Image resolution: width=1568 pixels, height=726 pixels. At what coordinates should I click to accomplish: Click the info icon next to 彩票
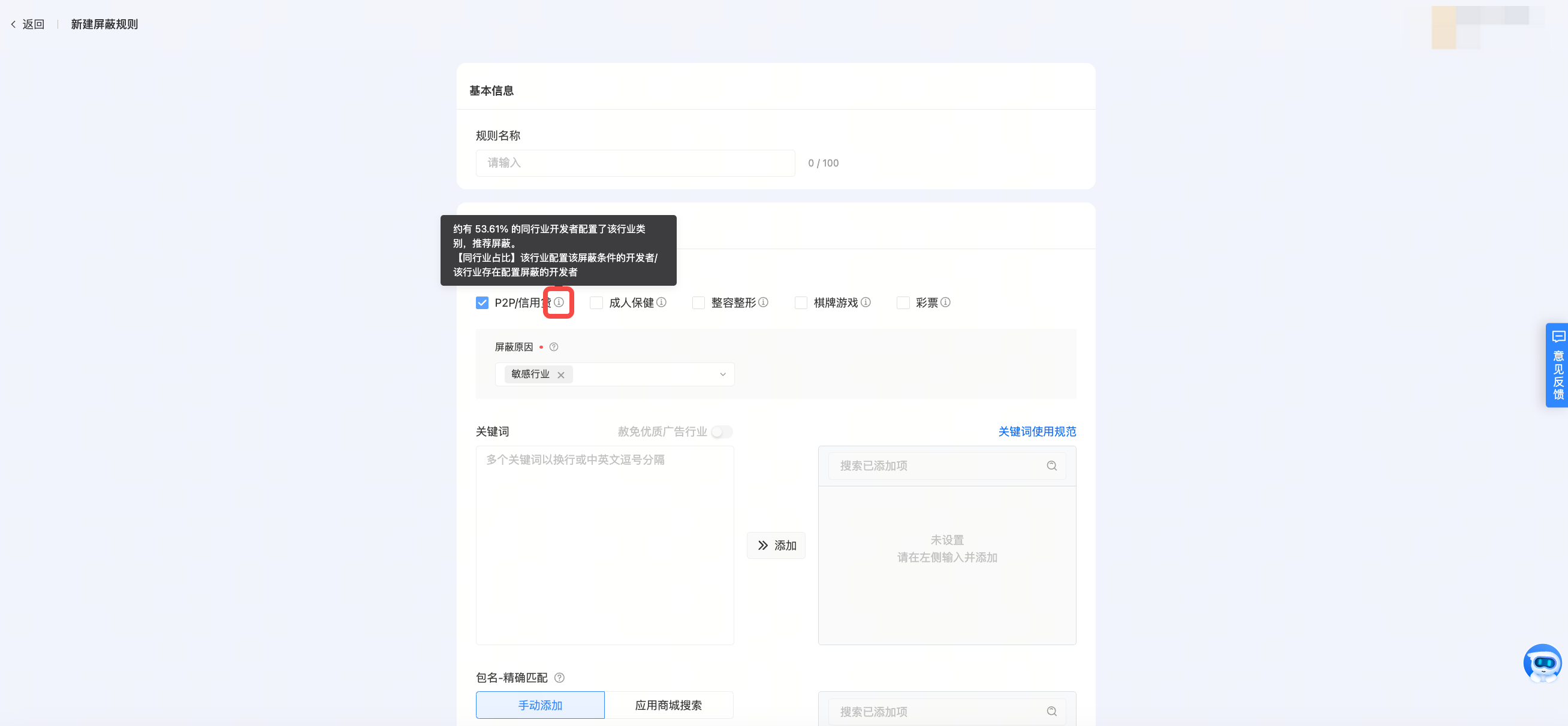(x=945, y=302)
